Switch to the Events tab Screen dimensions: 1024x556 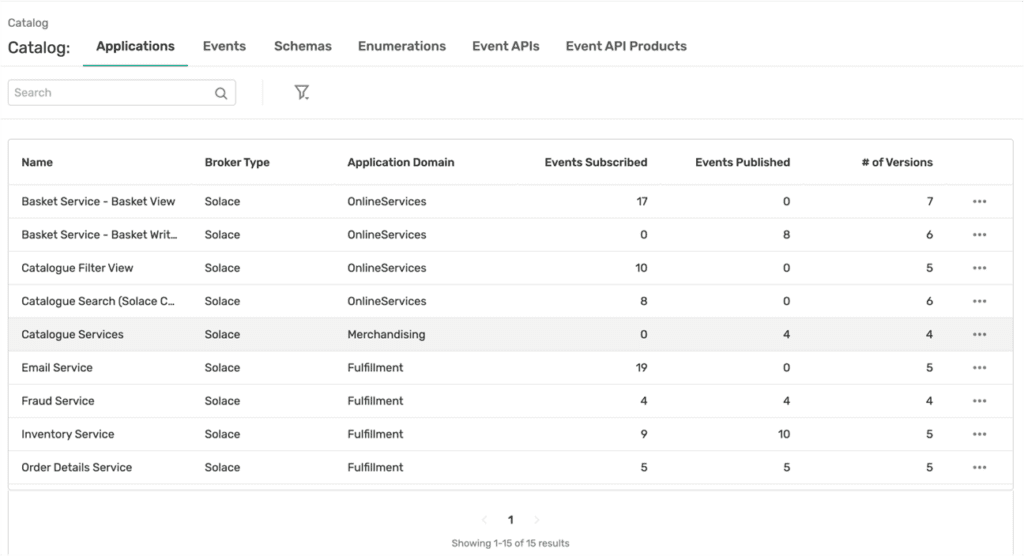click(224, 46)
